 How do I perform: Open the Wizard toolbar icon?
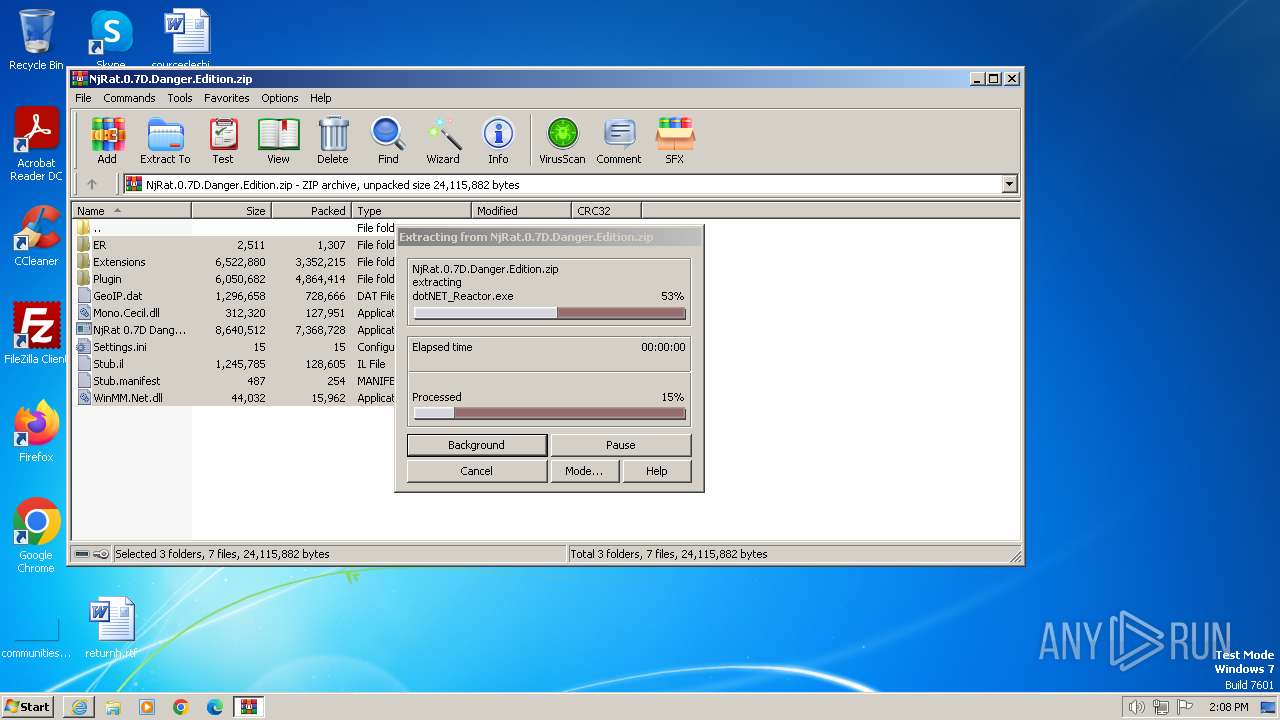tap(443, 141)
